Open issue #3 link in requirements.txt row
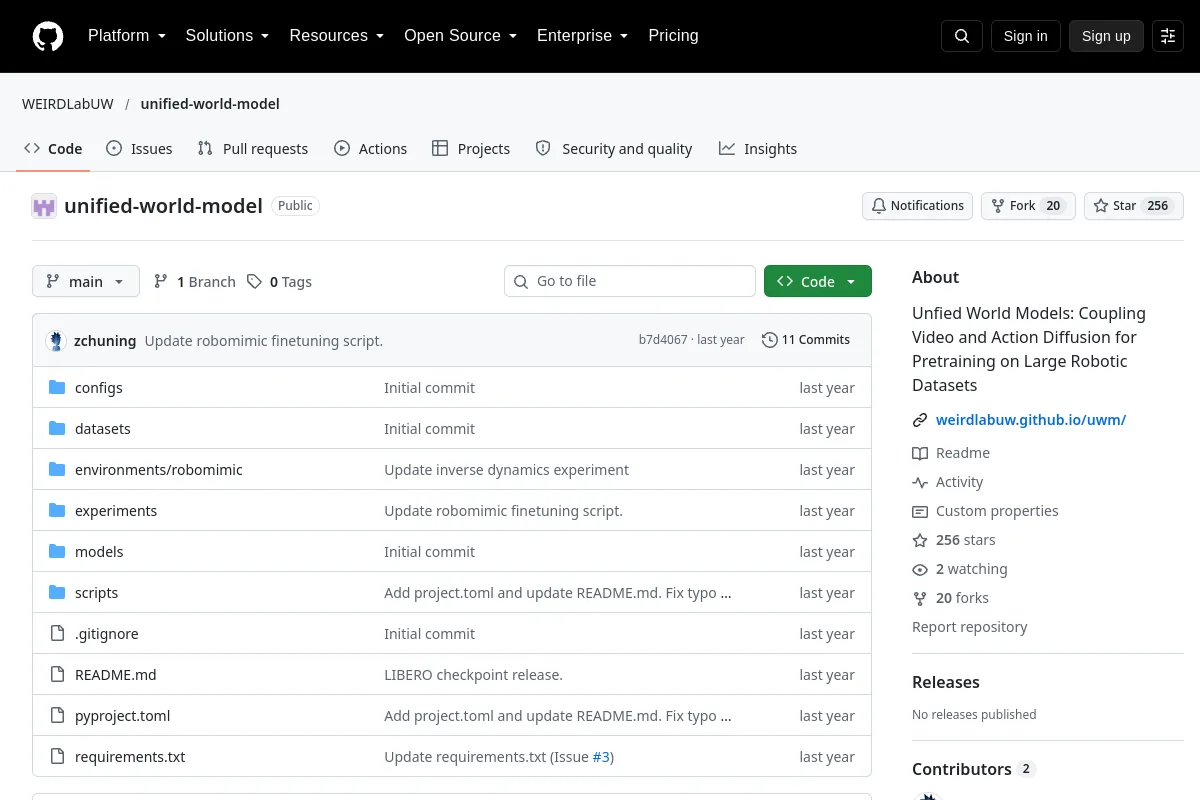 coord(601,757)
